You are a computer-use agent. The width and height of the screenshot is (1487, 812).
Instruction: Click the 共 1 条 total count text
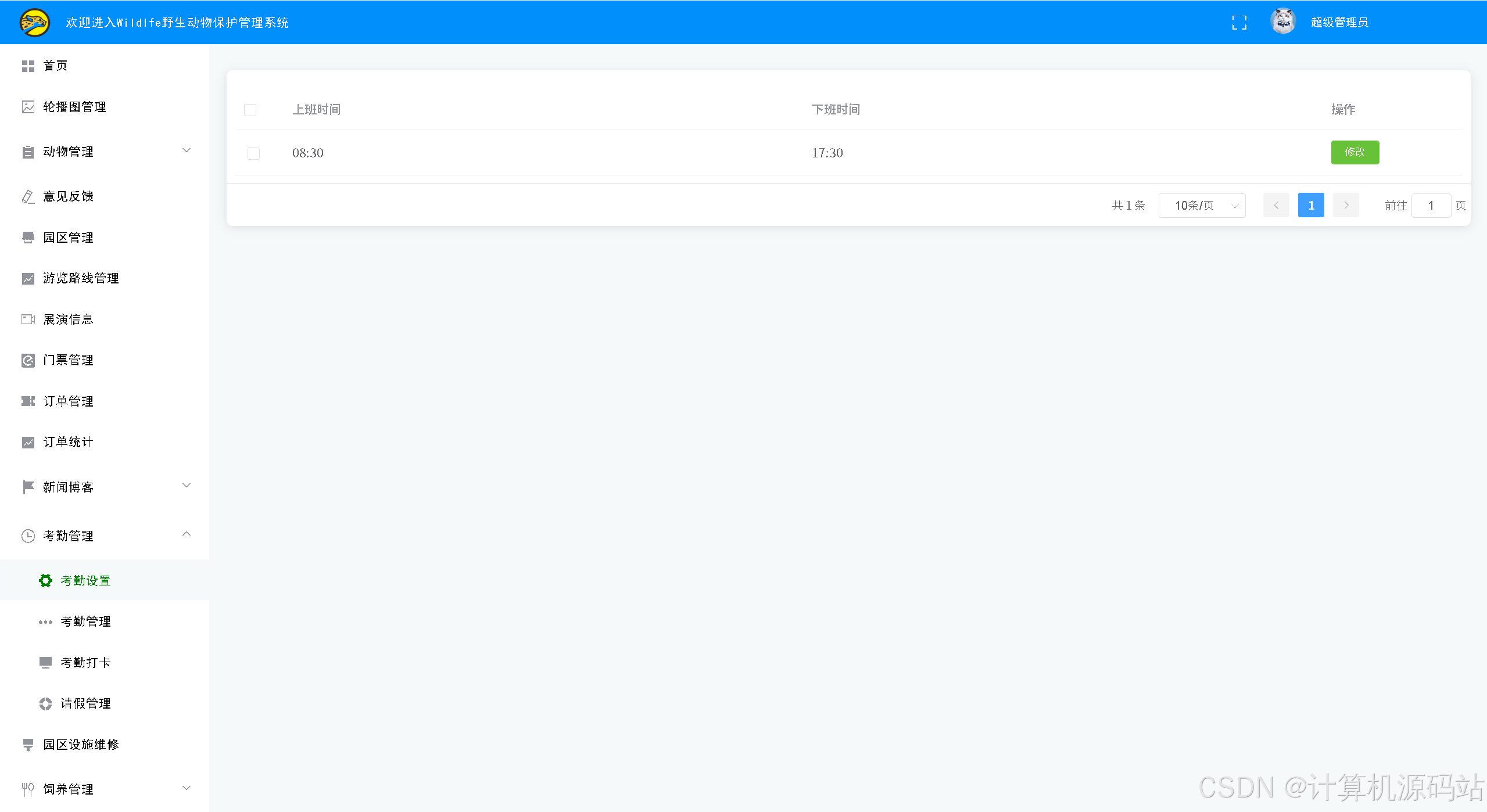pos(1128,206)
